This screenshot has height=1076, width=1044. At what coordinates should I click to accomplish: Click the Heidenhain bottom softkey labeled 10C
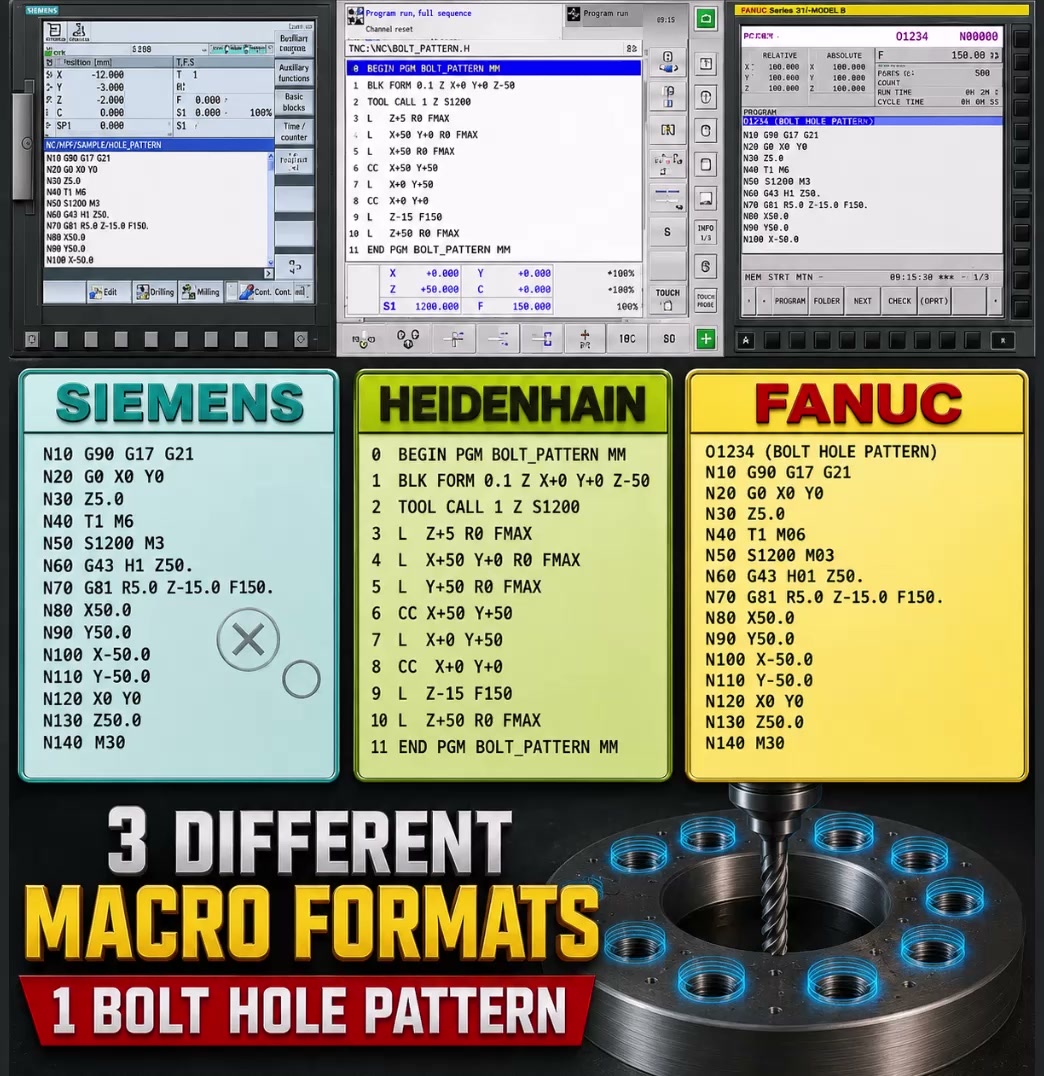pos(627,339)
